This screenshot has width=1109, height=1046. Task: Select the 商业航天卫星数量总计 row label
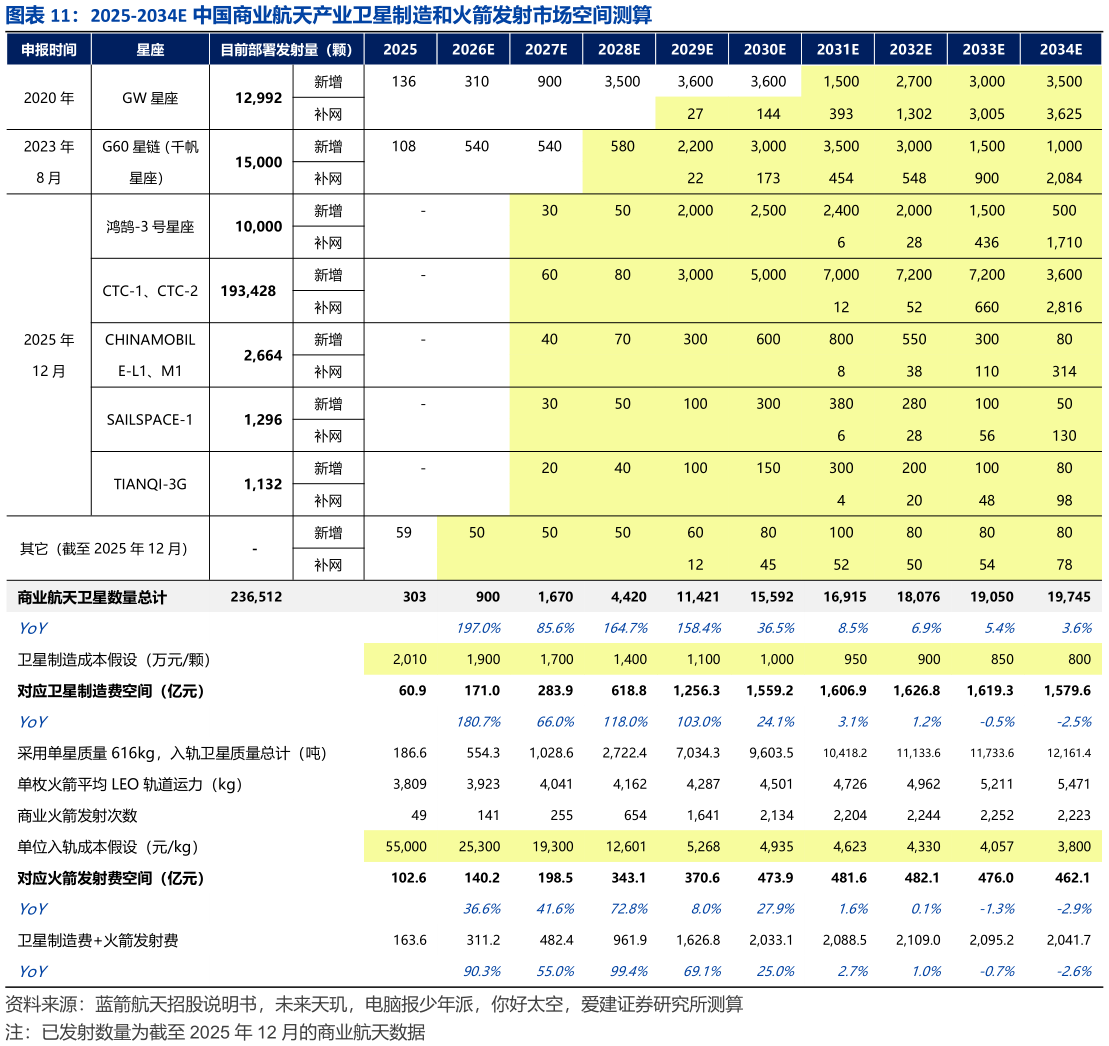point(92,597)
